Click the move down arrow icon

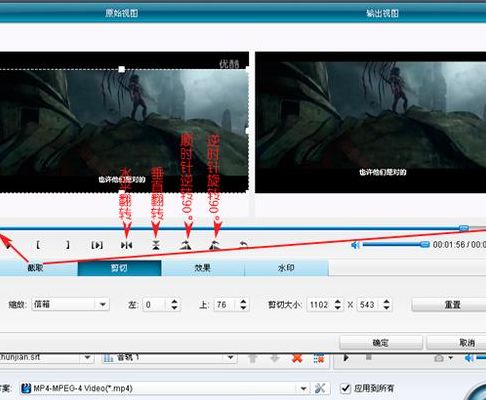275,358
